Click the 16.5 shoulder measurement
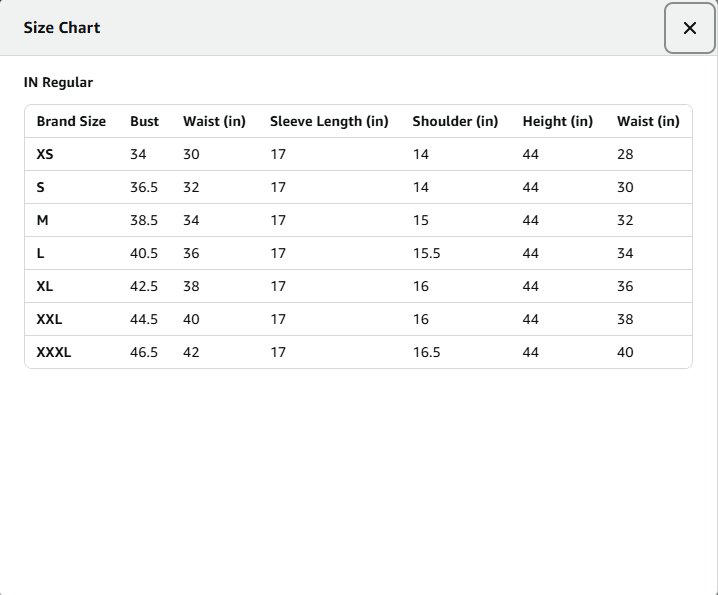This screenshot has width=718, height=595. 426,352
